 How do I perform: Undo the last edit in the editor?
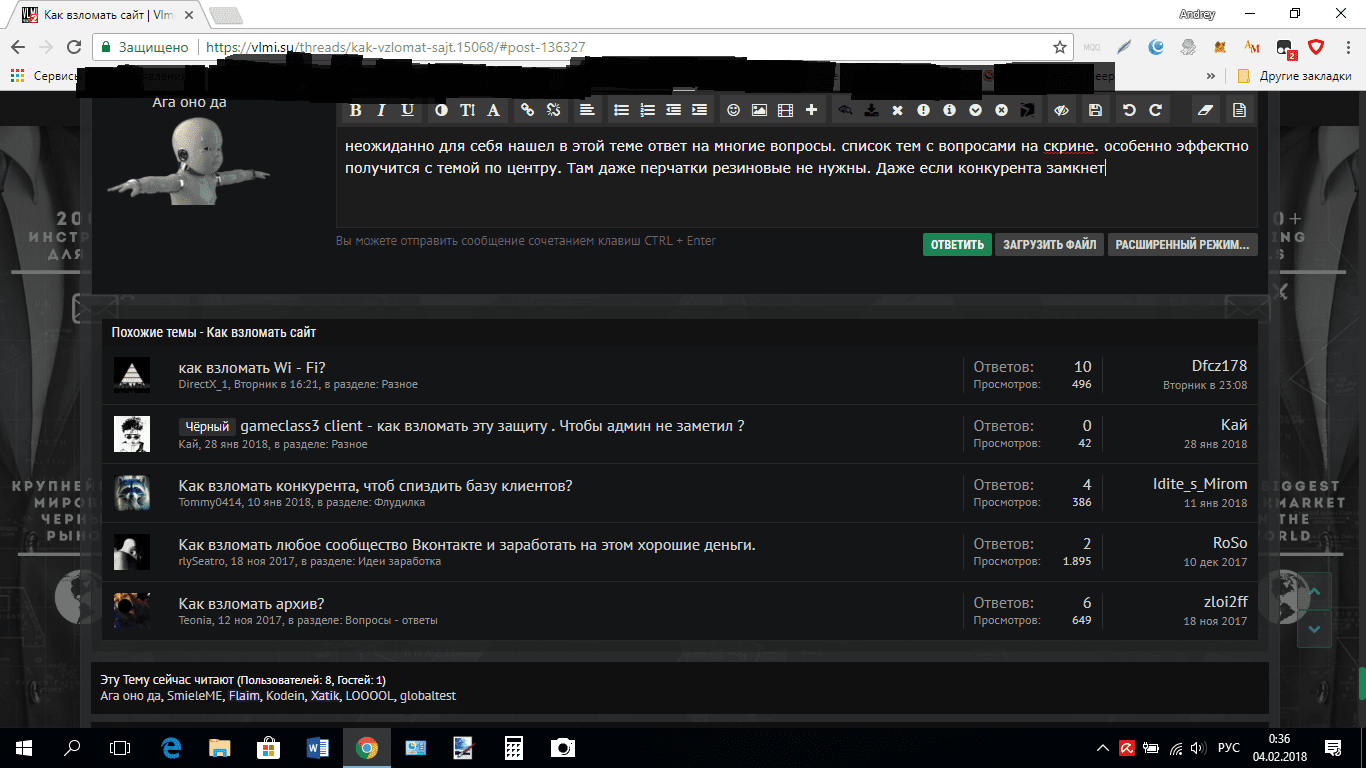[x=1130, y=110]
